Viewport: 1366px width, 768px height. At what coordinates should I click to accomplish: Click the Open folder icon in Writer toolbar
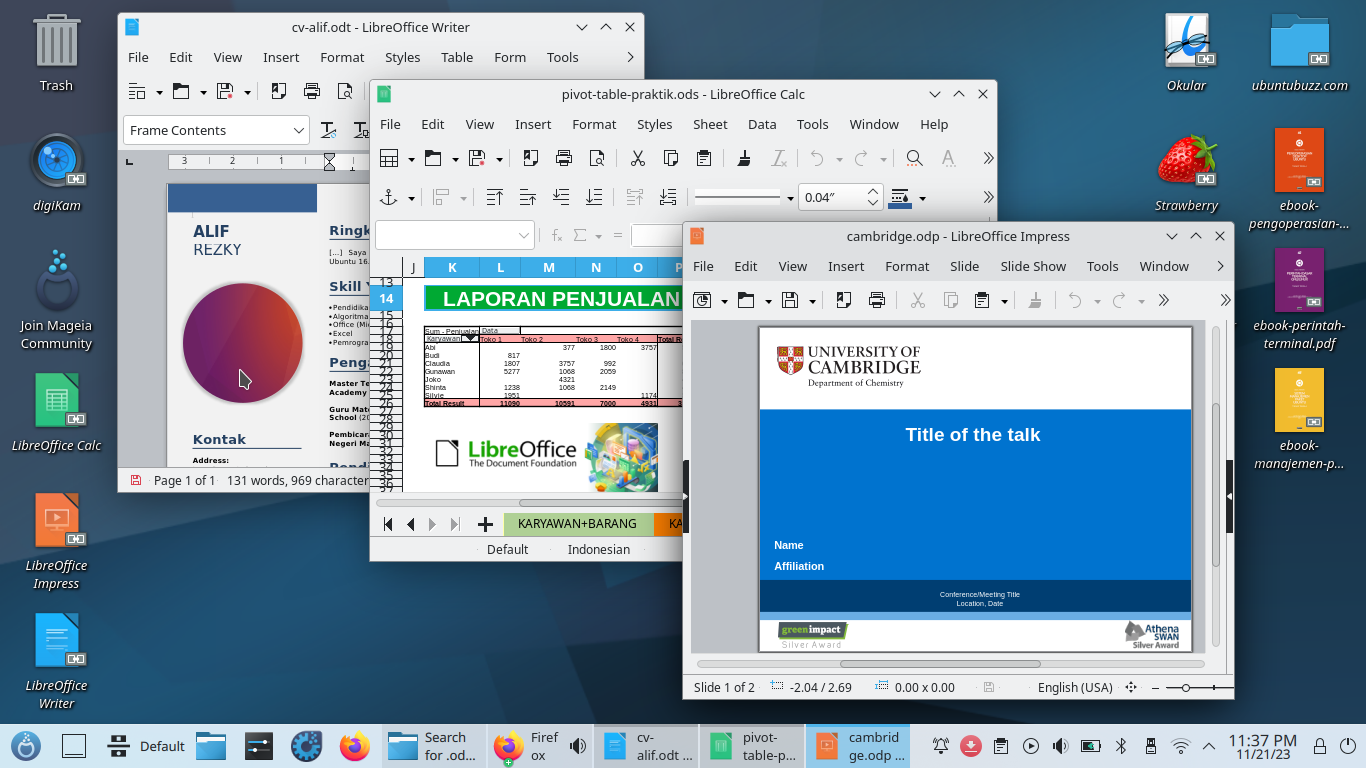coord(181,92)
